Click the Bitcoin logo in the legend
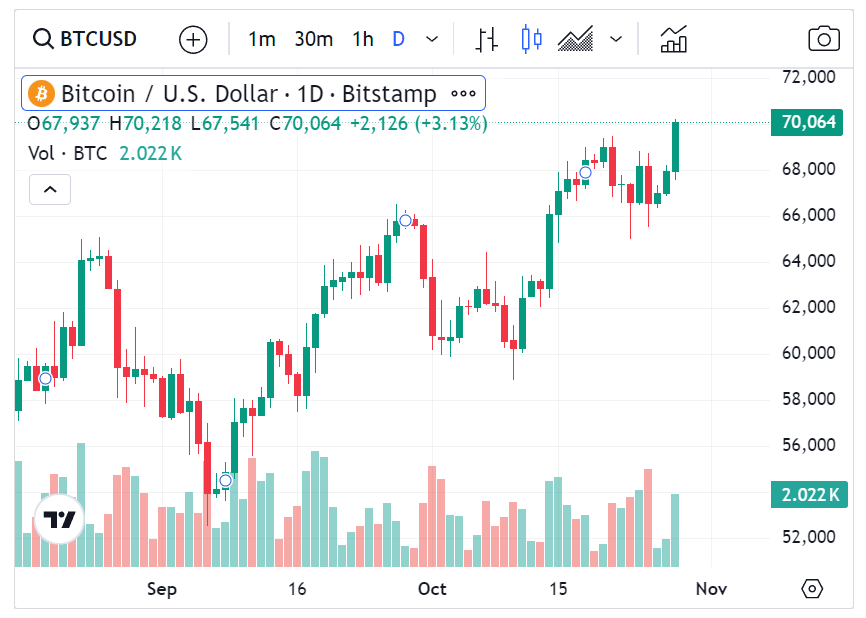The height and width of the screenshot is (618, 866). tap(40, 94)
